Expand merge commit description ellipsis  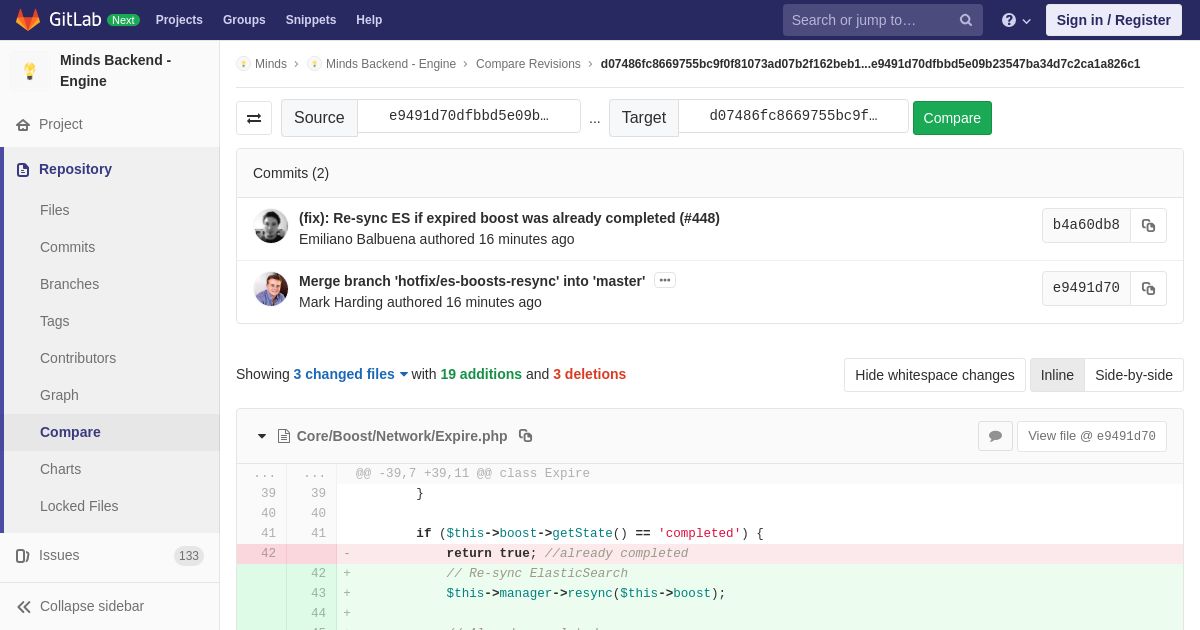[x=665, y=281]
